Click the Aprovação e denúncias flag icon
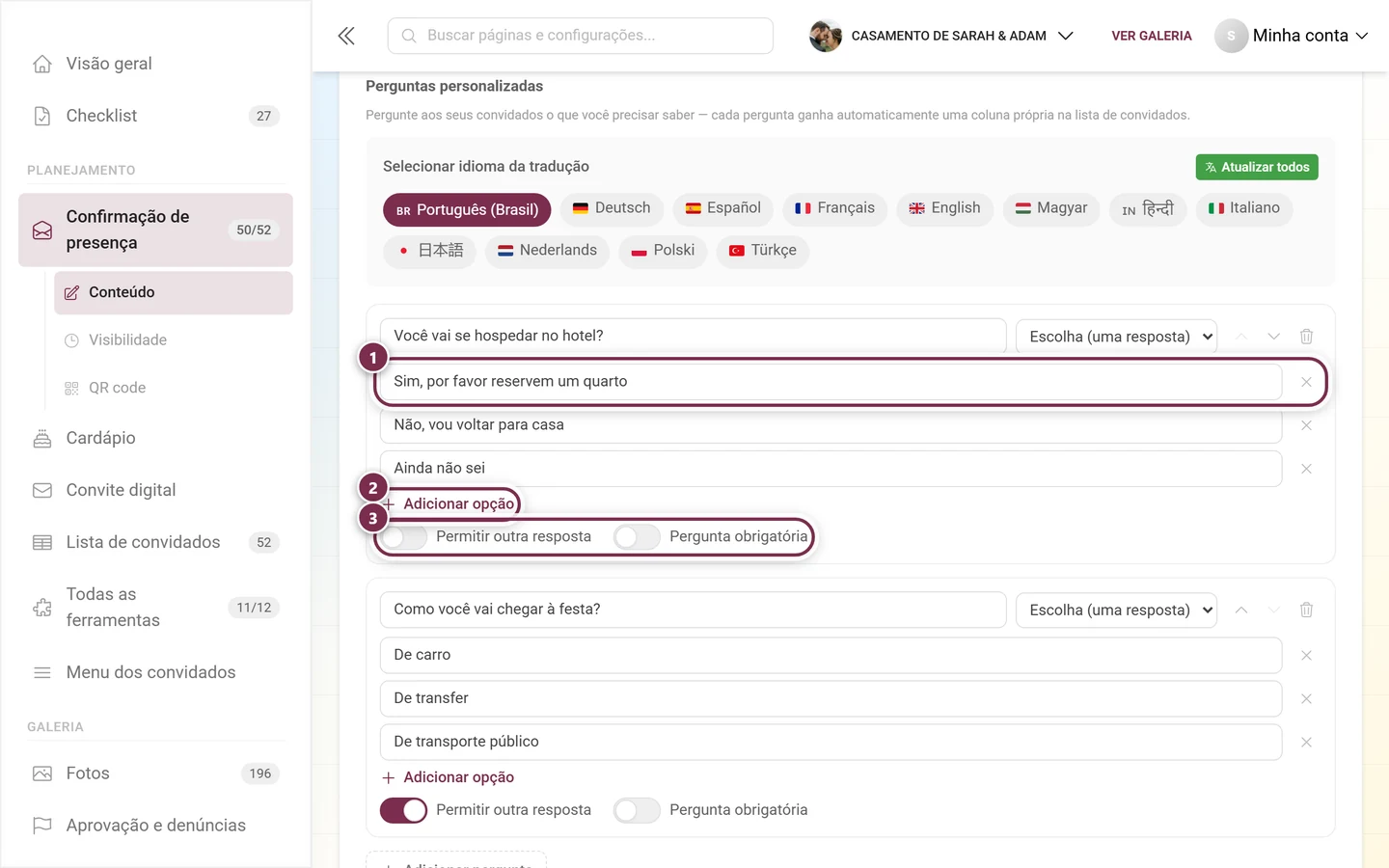The image size is (1389, 868). (x=42, y=826)
